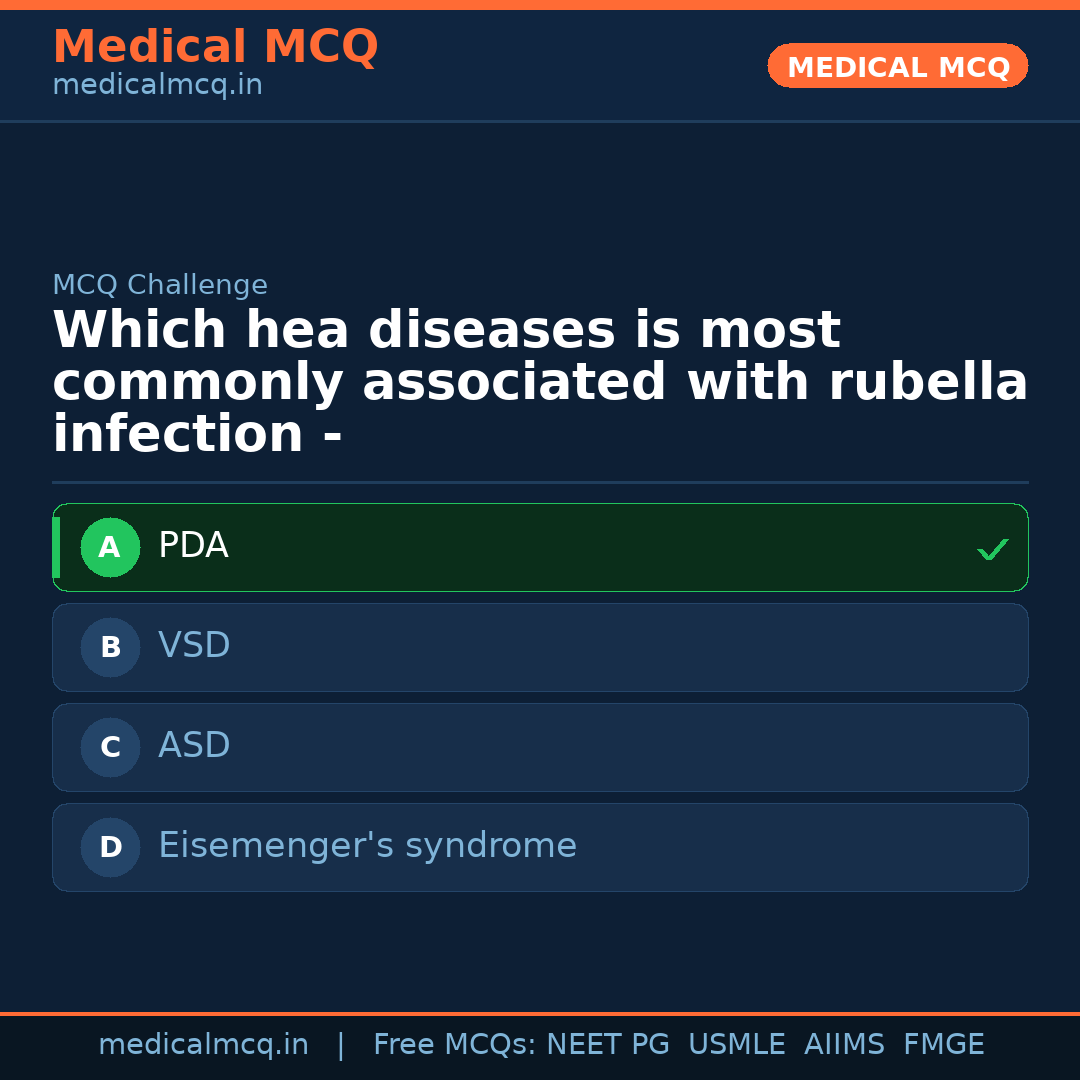Click FMGE in the footer
1080x1080 pixels.
[943, 1045]
